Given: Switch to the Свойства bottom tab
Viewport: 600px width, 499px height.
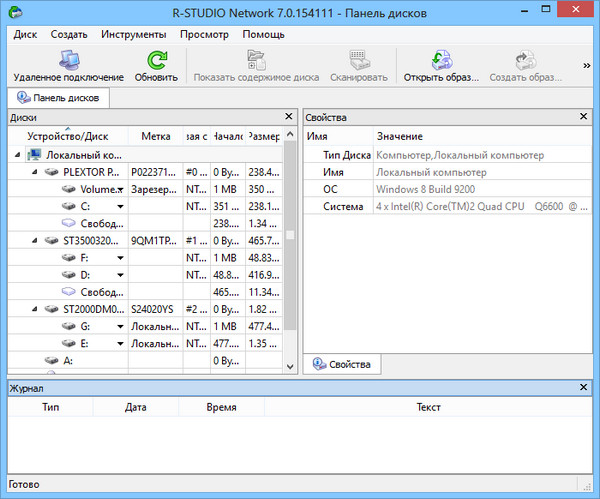Looking at the screenshot, I should (342, 364).
